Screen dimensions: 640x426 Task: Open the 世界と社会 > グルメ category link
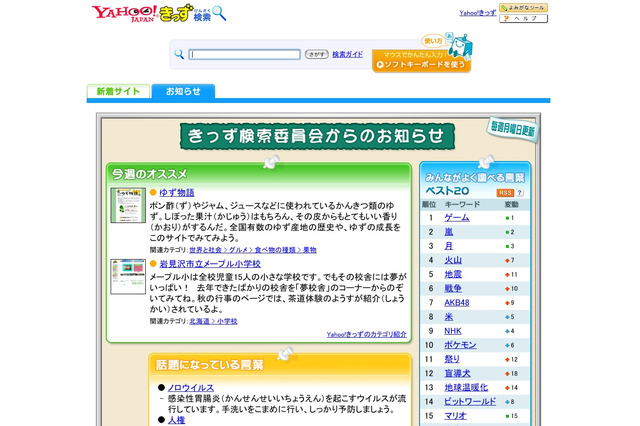point(253,250)
